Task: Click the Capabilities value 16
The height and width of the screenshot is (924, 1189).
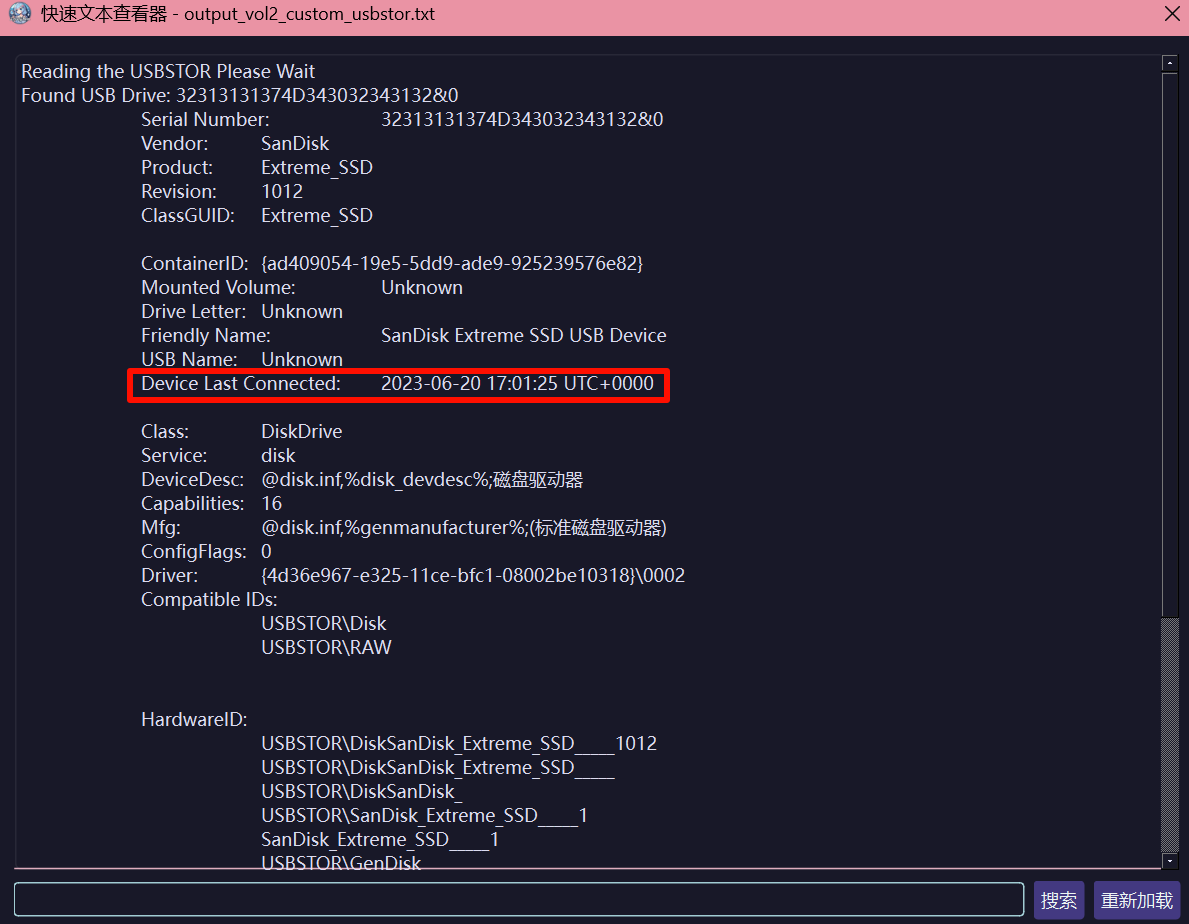Action: 271,504
